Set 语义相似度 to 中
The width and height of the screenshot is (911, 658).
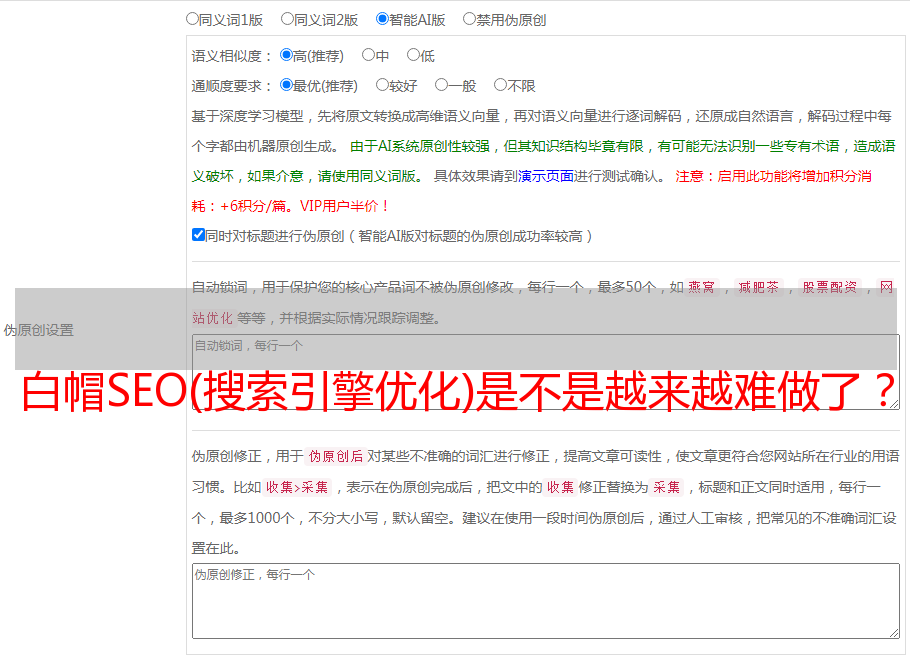pyautogui.click(x=368, y=55)
